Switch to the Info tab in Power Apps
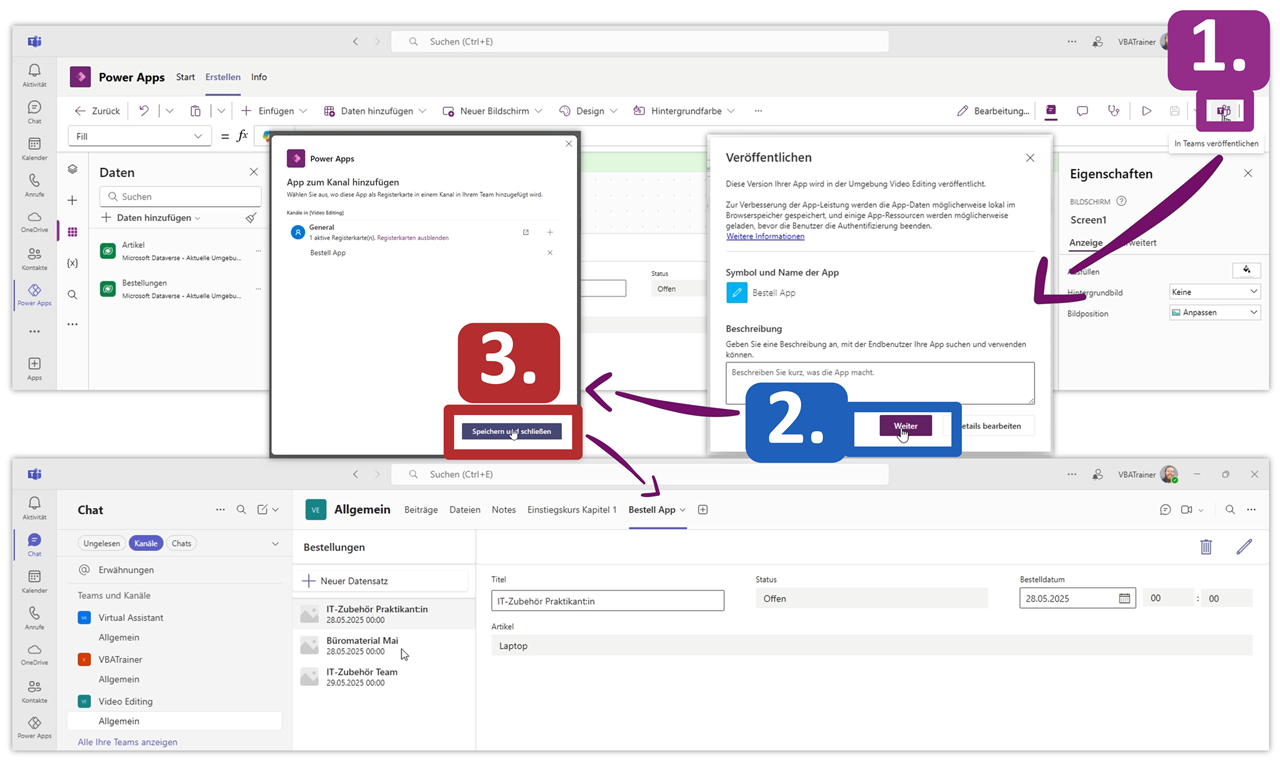 (259, 77)
